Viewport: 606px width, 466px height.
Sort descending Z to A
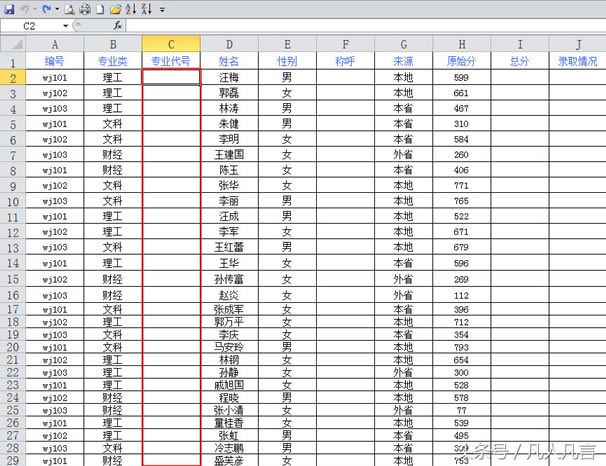pyautogui.click(x=146, y=9)
